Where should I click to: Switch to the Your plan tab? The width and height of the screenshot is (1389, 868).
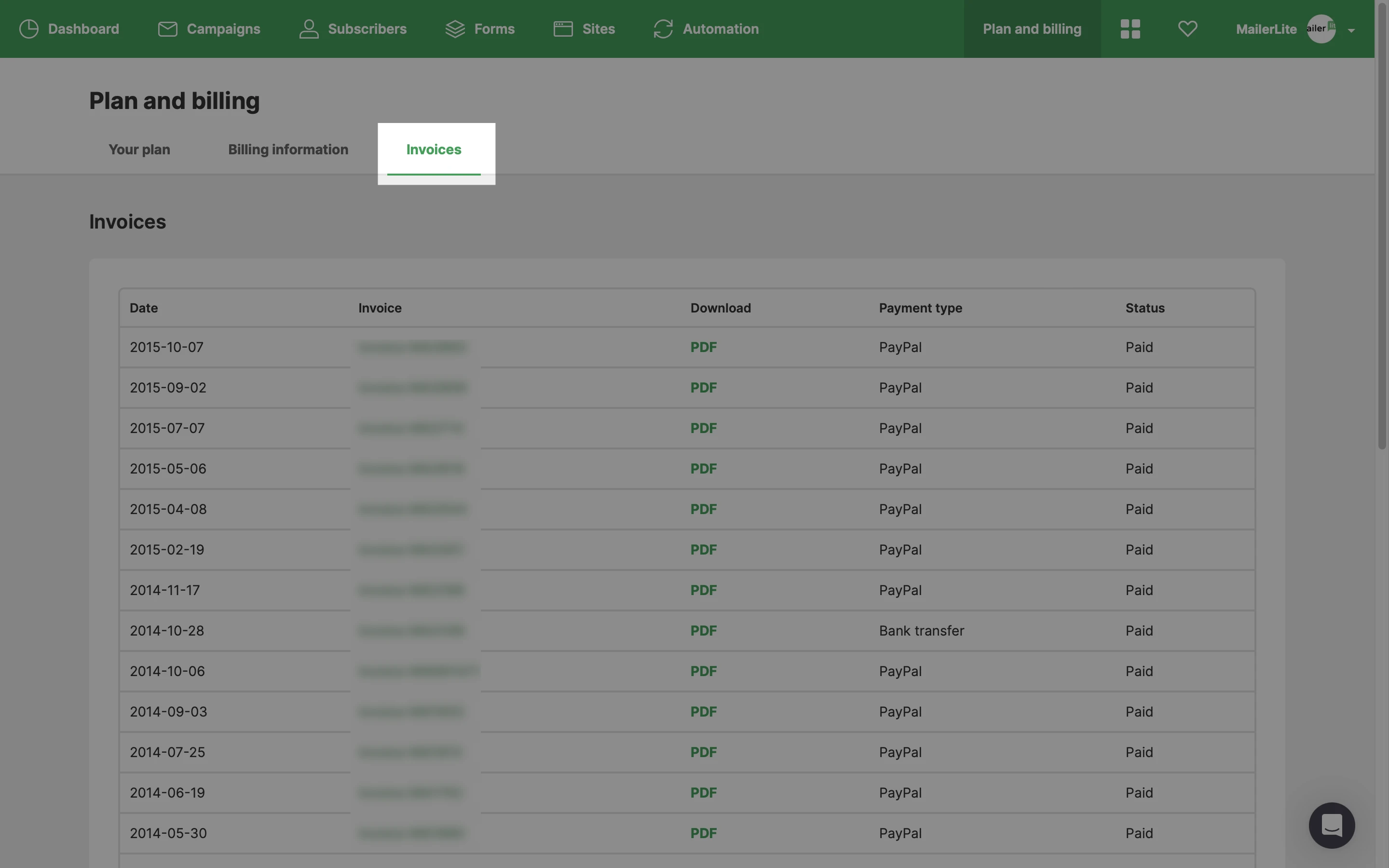[139, 149]
